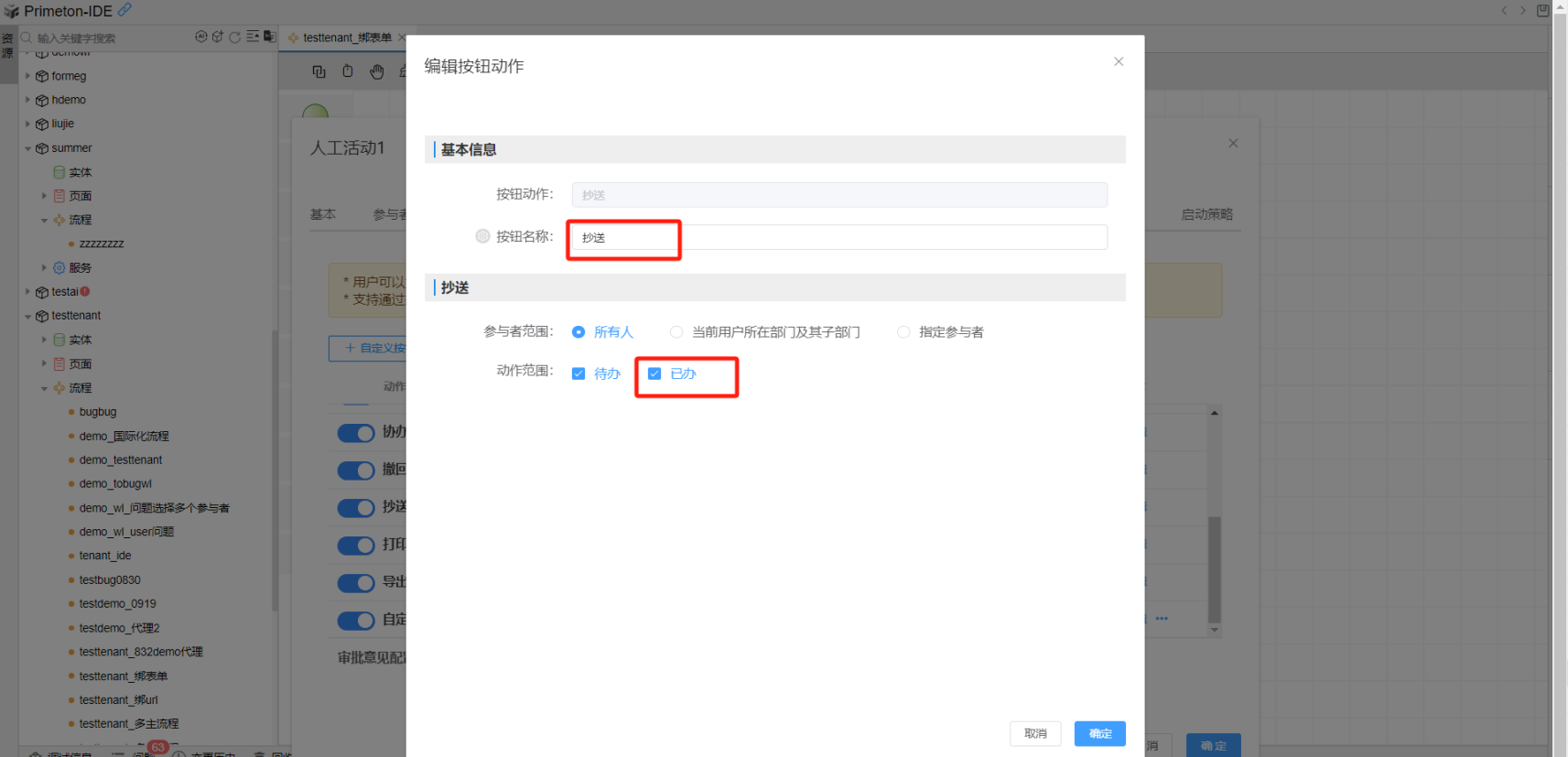1568x757 pixels.
Task: Expand the formeg project node
Action: [28, 76]
